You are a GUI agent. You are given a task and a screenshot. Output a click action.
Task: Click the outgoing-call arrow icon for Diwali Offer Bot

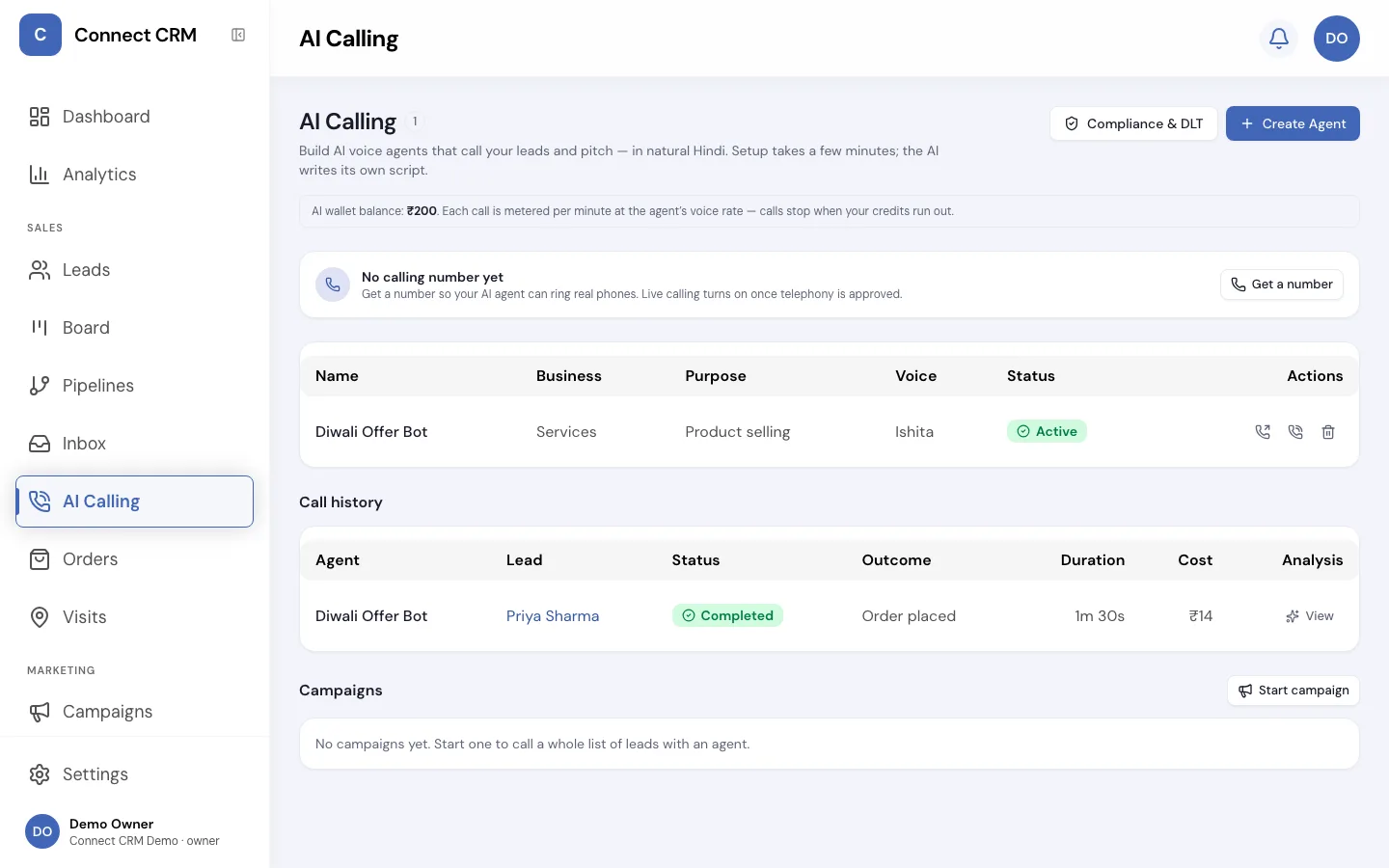1263,432
